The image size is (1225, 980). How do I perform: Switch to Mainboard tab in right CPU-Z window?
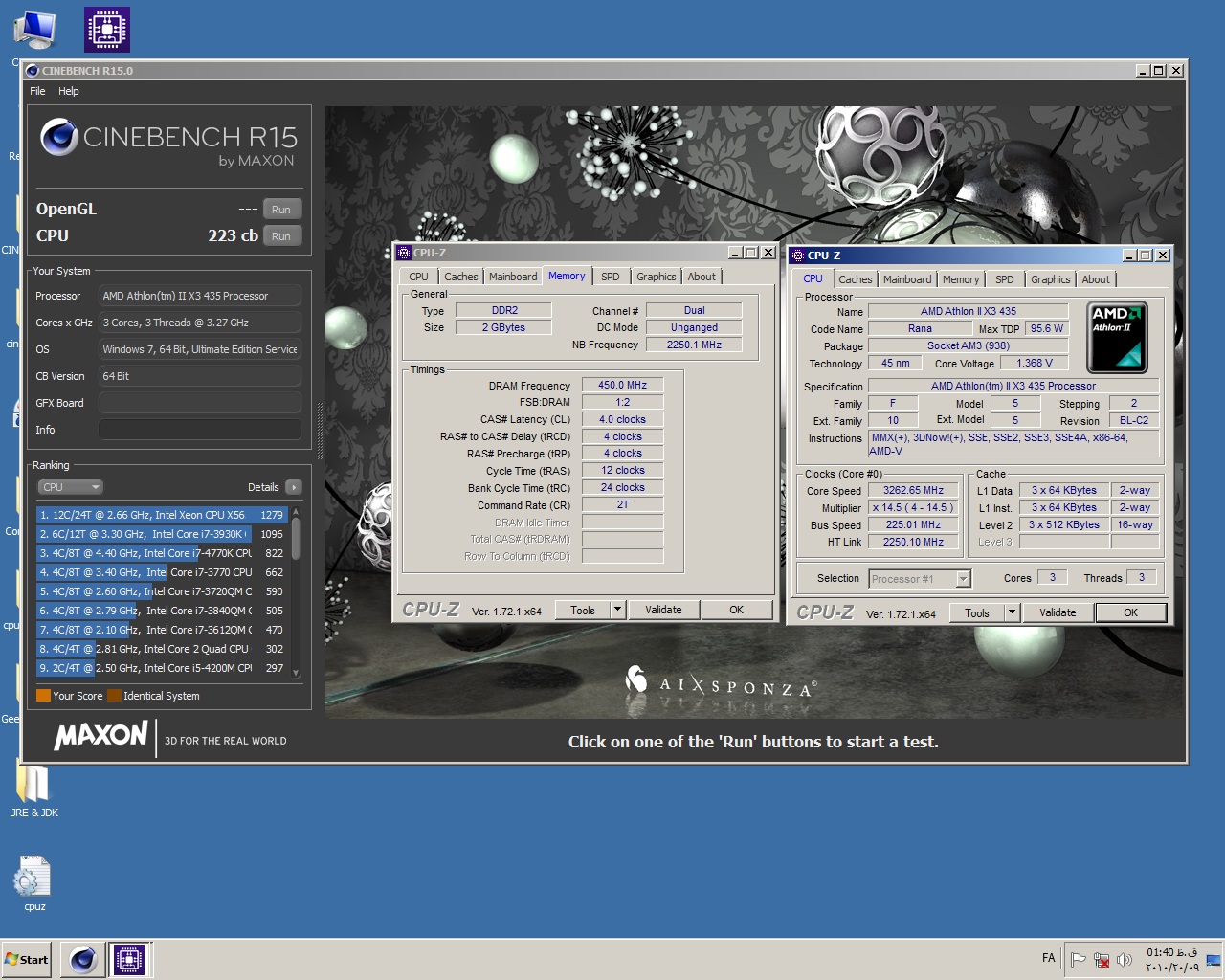[907, 279]
